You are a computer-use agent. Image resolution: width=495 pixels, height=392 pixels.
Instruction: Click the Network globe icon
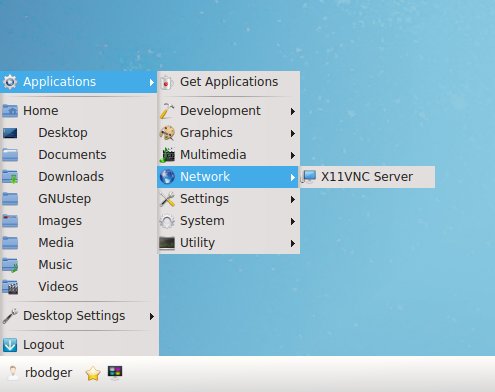click(167, 177)
